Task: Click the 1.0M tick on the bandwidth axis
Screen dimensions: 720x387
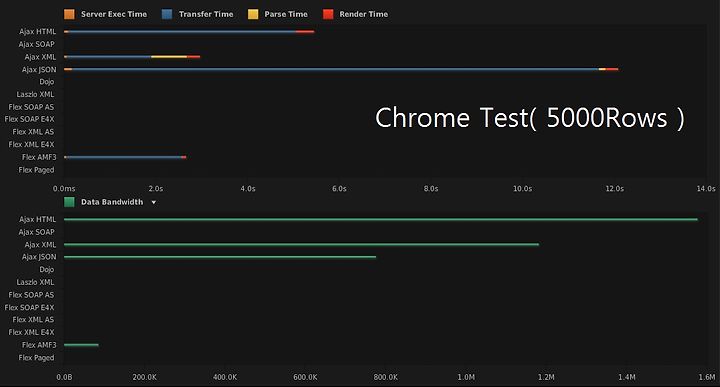Action: click(x=466, y=377)
